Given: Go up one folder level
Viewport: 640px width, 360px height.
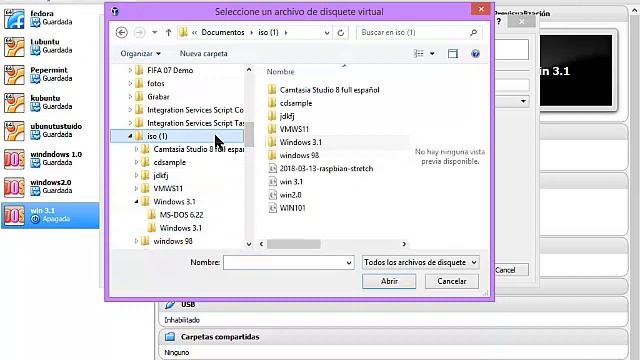Looking at the screenshot, I should (168, 32).
